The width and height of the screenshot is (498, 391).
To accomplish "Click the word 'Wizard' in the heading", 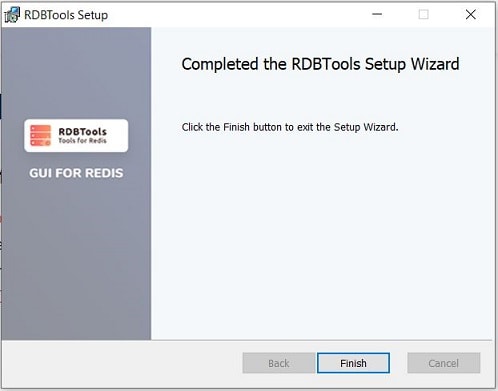I will (435, 64).
